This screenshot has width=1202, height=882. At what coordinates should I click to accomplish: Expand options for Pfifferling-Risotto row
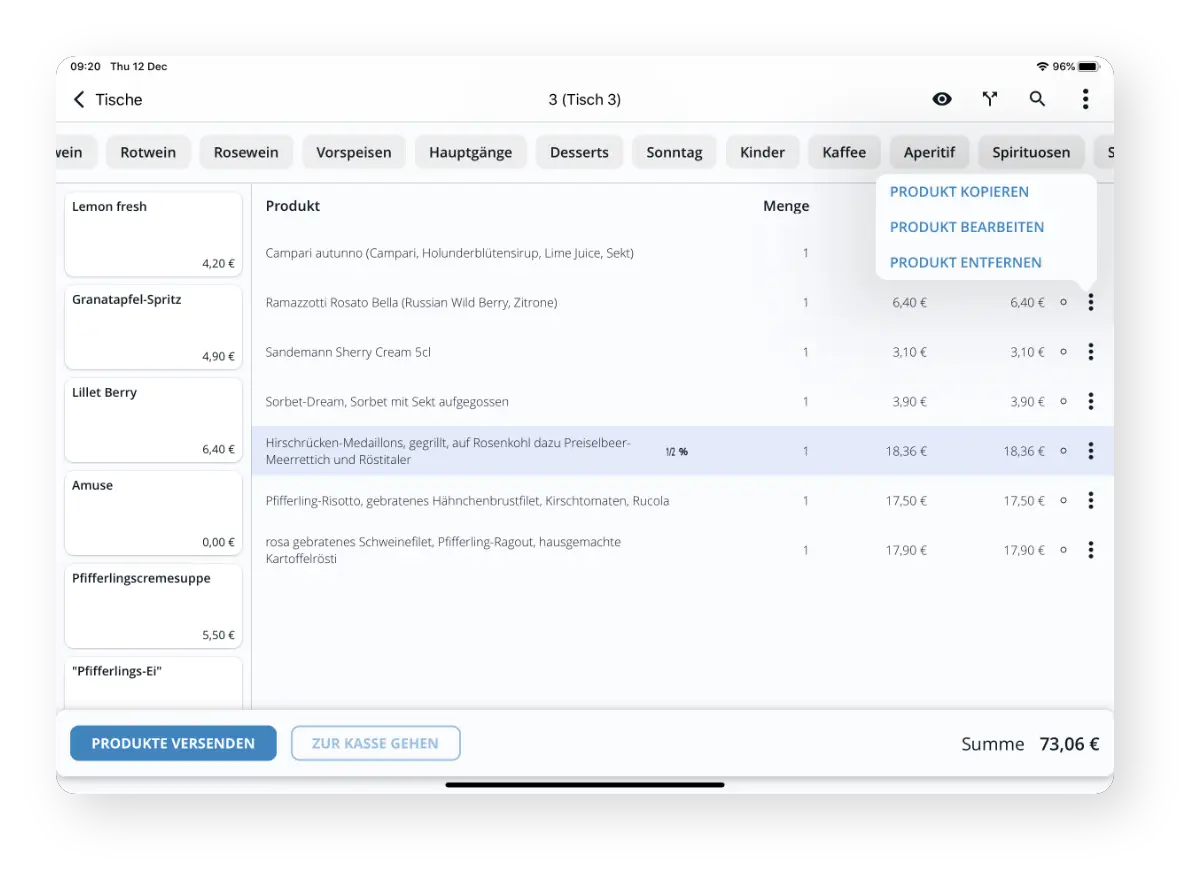tap(1090, 500)
